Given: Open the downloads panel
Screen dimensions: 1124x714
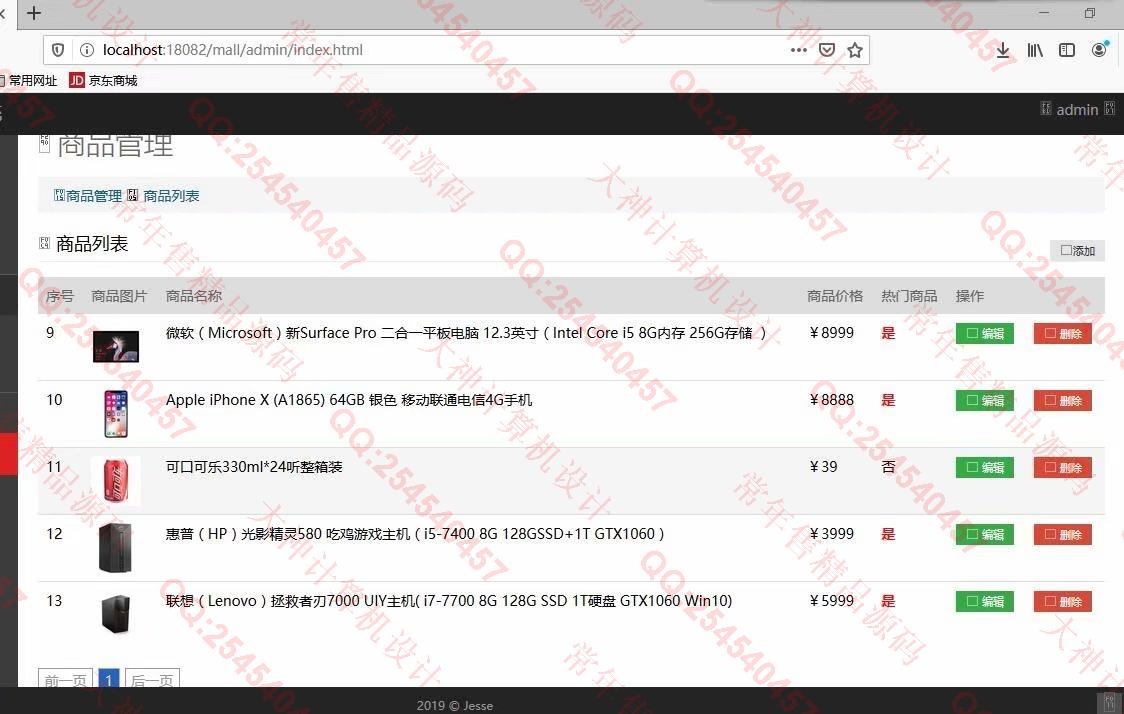Looking at the screenshot, I should click(1003, 50).
